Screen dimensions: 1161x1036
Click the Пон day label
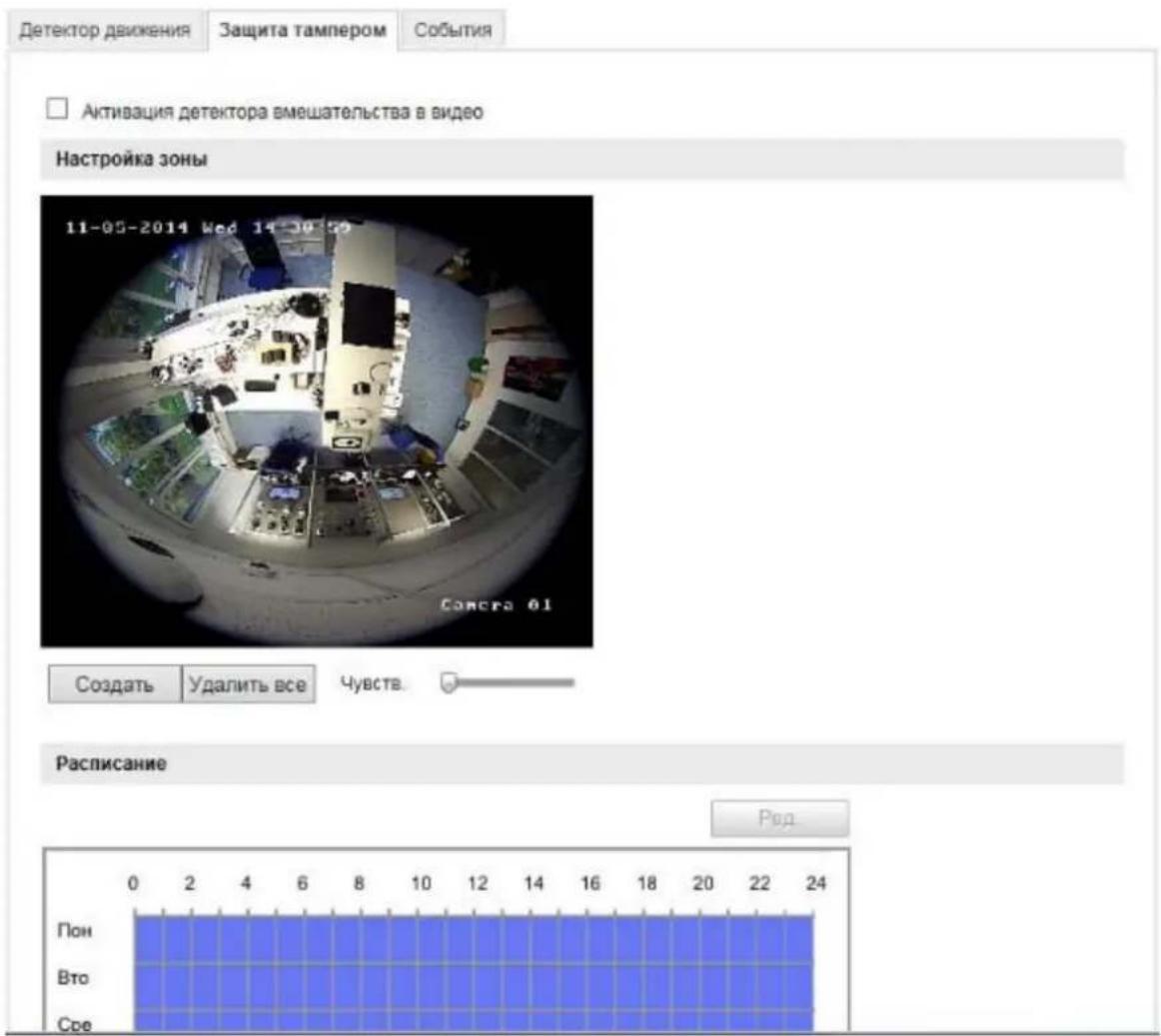(x=75, y=930)
